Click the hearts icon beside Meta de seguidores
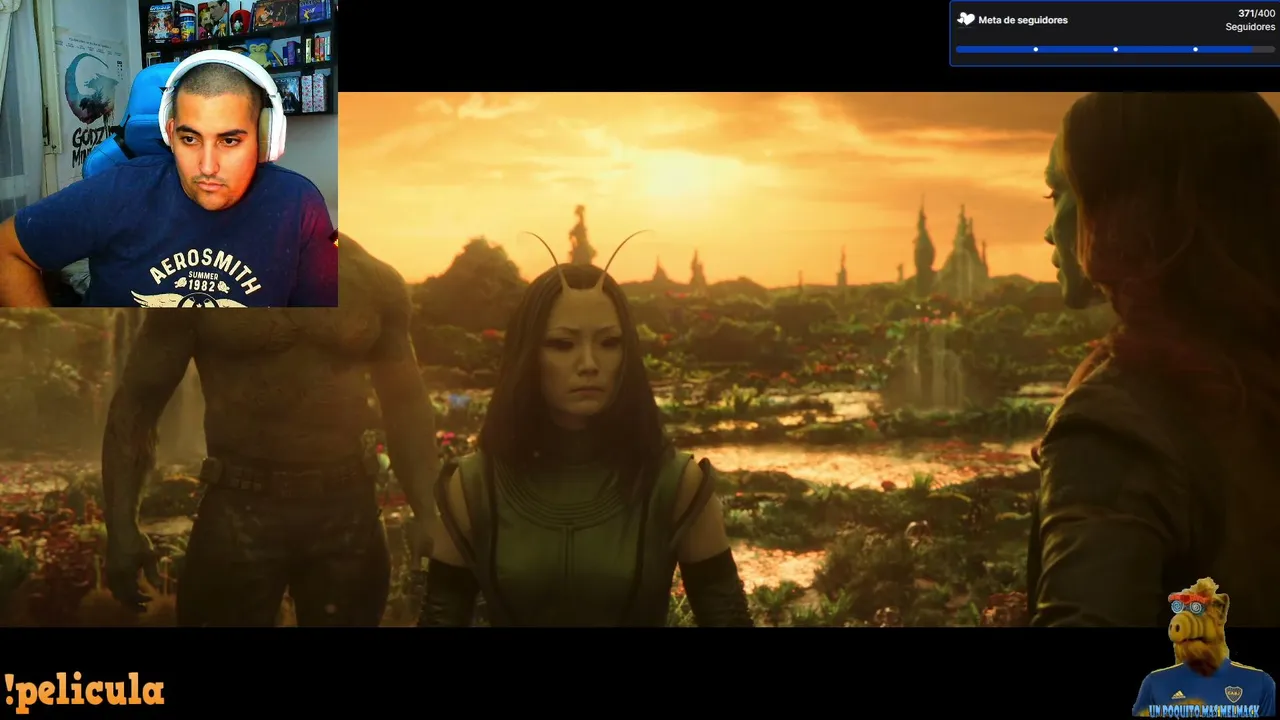Screen dimensions: 1280x720 tap(966, 19)
